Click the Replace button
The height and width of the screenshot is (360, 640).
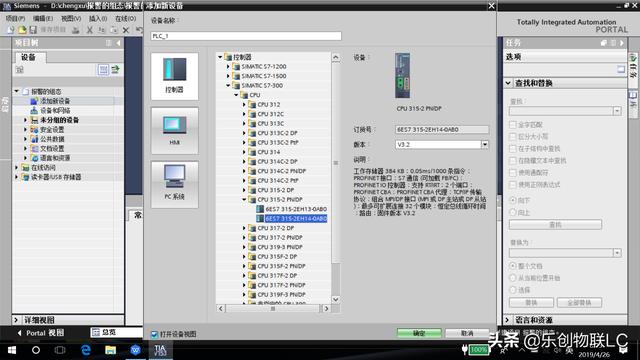click(x=531, y=303)
